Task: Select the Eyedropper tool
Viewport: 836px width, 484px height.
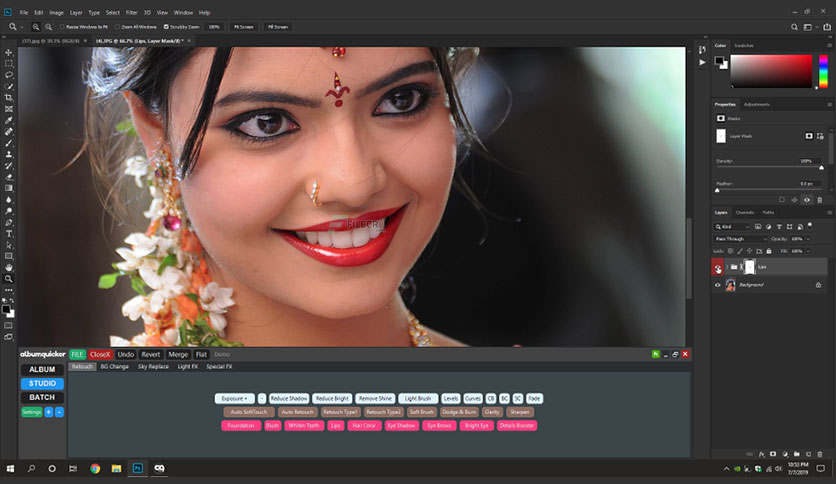Action: (9, 120)
